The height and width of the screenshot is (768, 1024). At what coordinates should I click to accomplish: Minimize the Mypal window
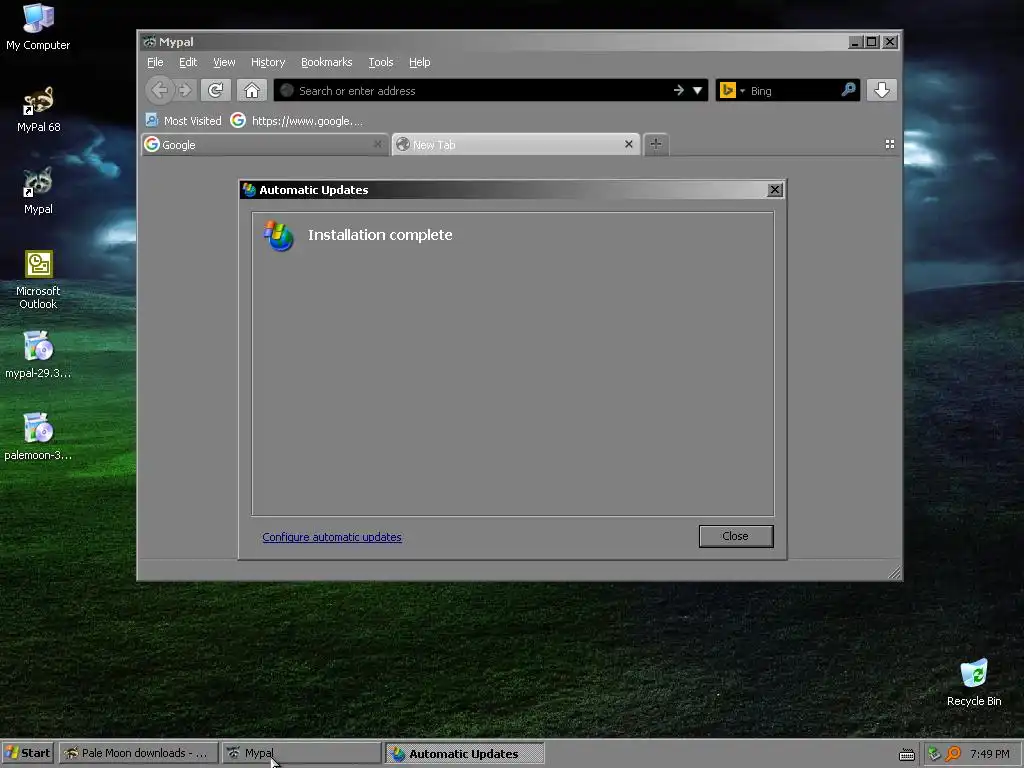coord(855,42)
